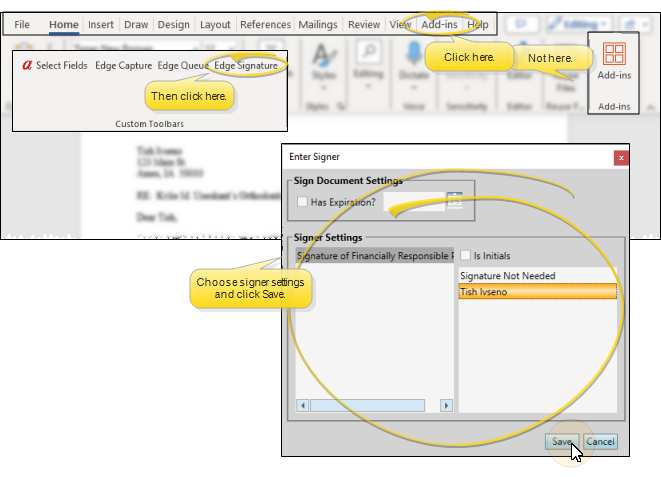Check the Is Initials checkbox

tap(465, 255)
